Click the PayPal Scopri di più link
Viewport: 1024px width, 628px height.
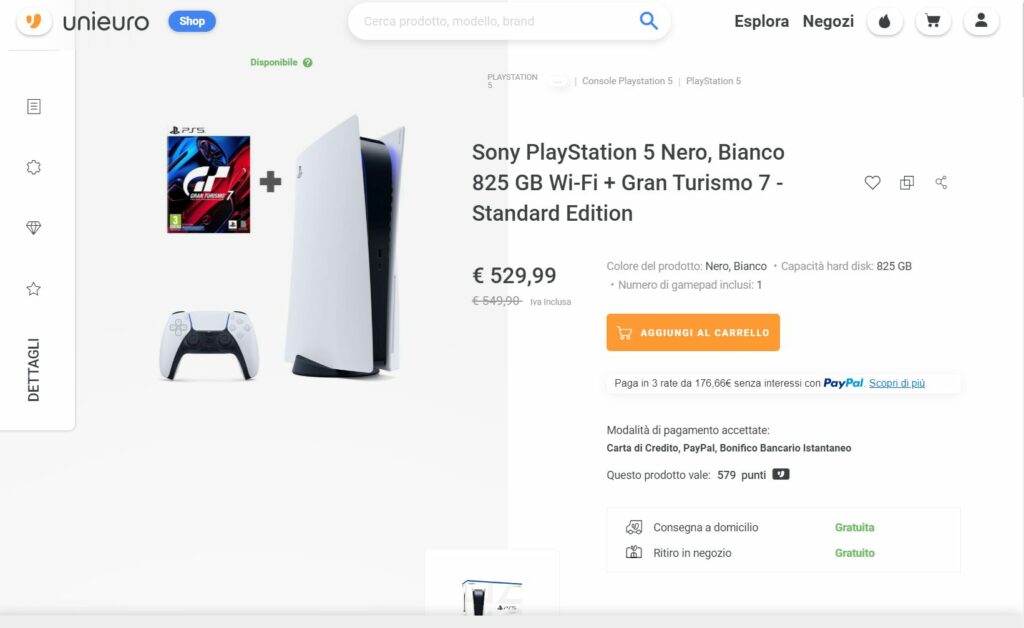pos(897,383)
